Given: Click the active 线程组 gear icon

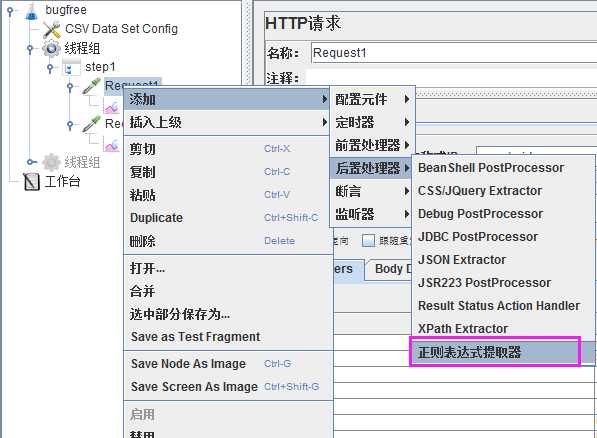Looking at the screenshot, I should 51,48.
